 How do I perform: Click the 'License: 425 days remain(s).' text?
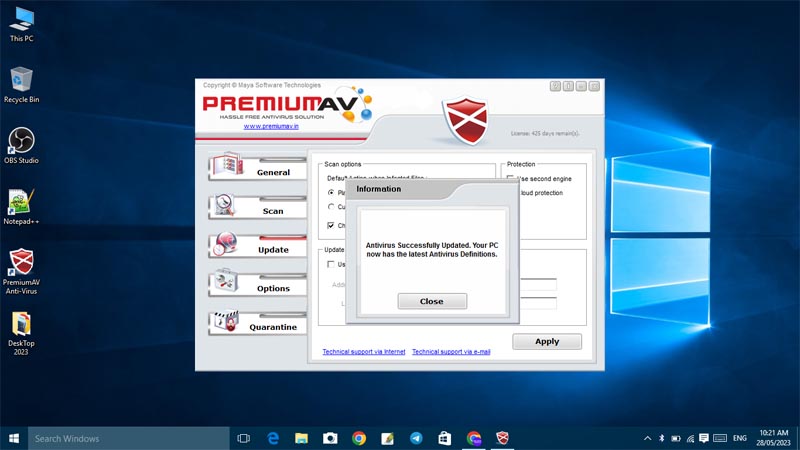(x=545, y=133)
